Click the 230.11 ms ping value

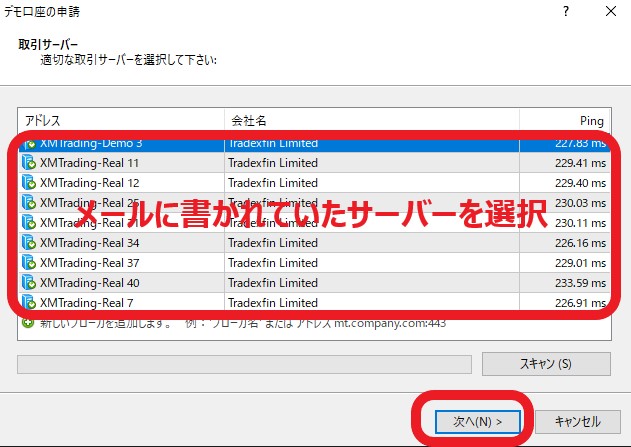(580, 223)
